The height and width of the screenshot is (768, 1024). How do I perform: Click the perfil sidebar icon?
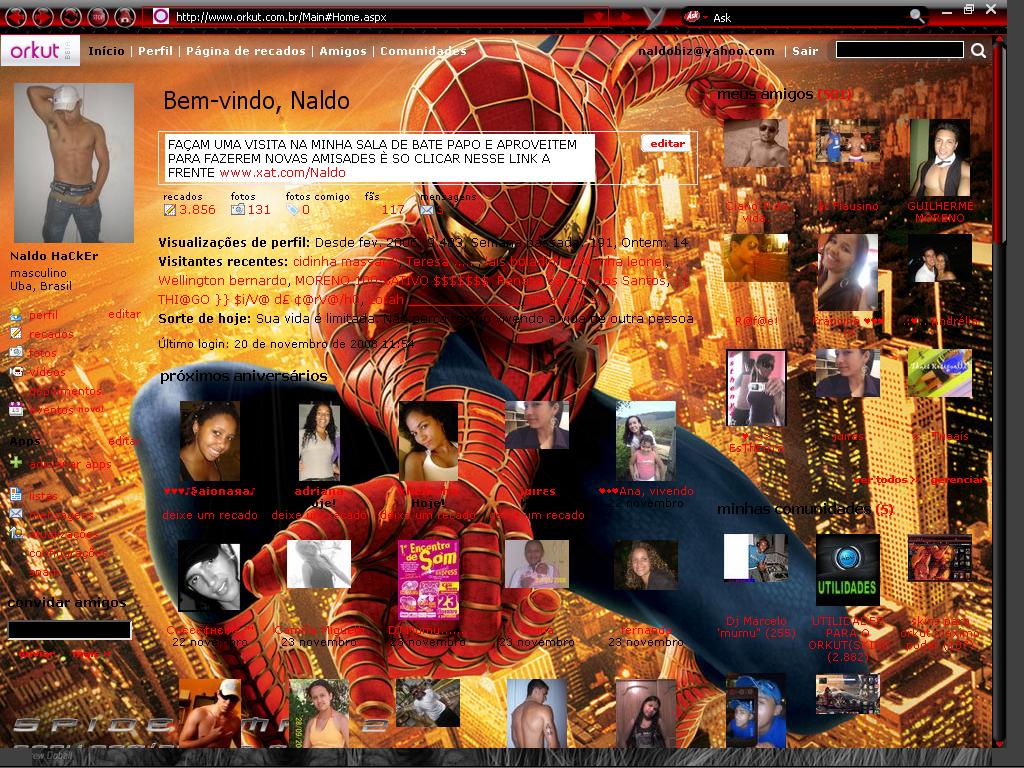(16, 315)
